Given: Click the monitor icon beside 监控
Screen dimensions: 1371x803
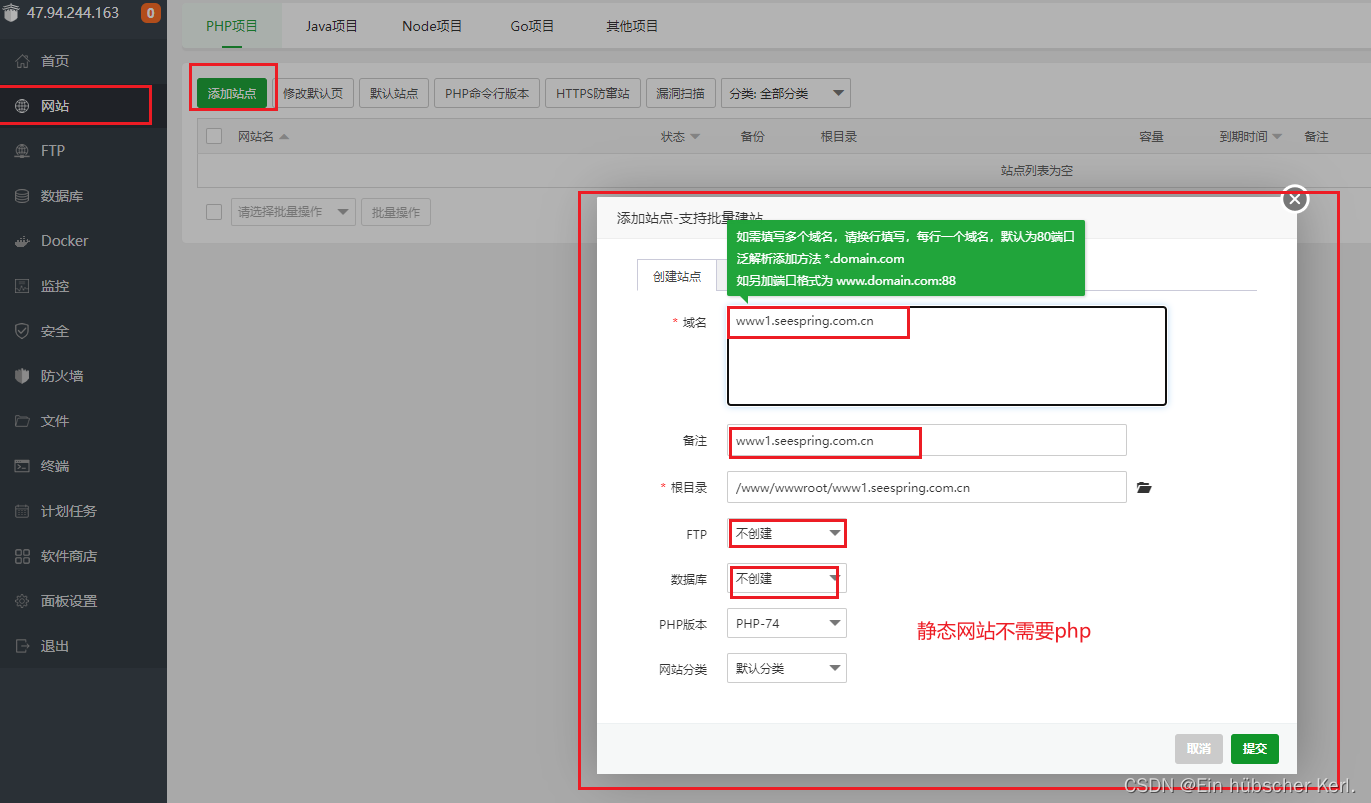Looking at the screenshot, I should (22, 286).
